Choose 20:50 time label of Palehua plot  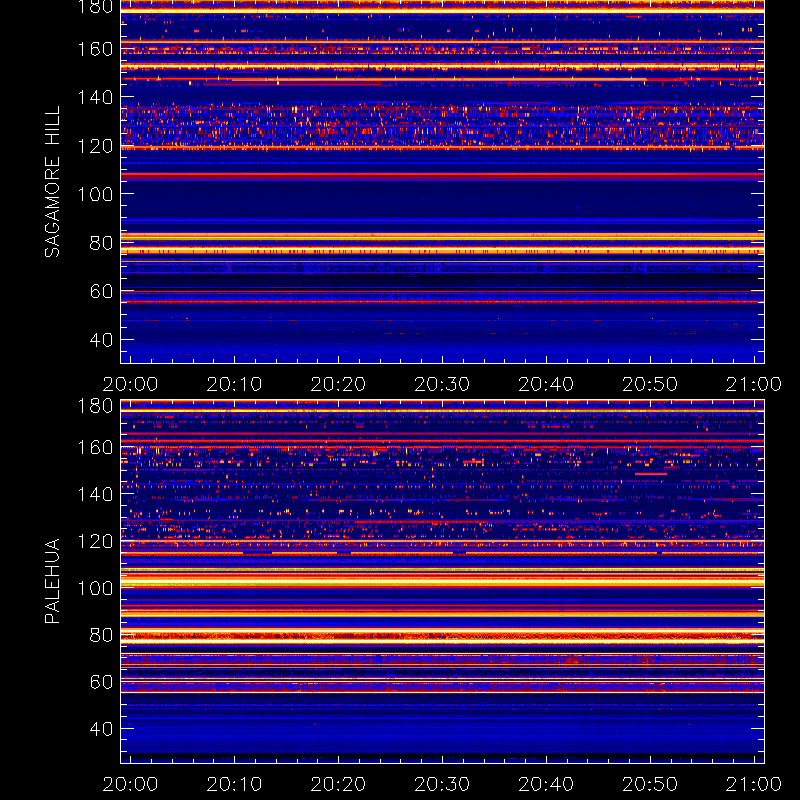click(650, 784)
